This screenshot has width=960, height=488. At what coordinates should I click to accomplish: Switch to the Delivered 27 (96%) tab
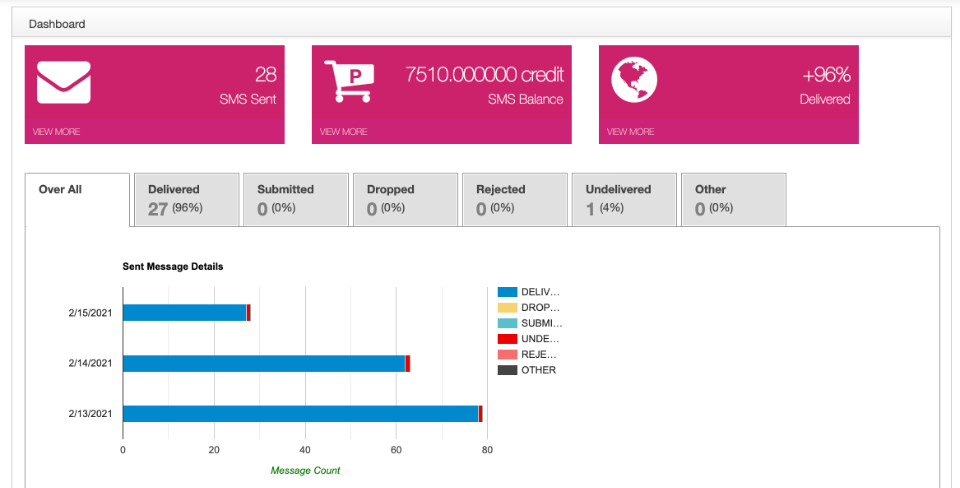tap(187, 200)
